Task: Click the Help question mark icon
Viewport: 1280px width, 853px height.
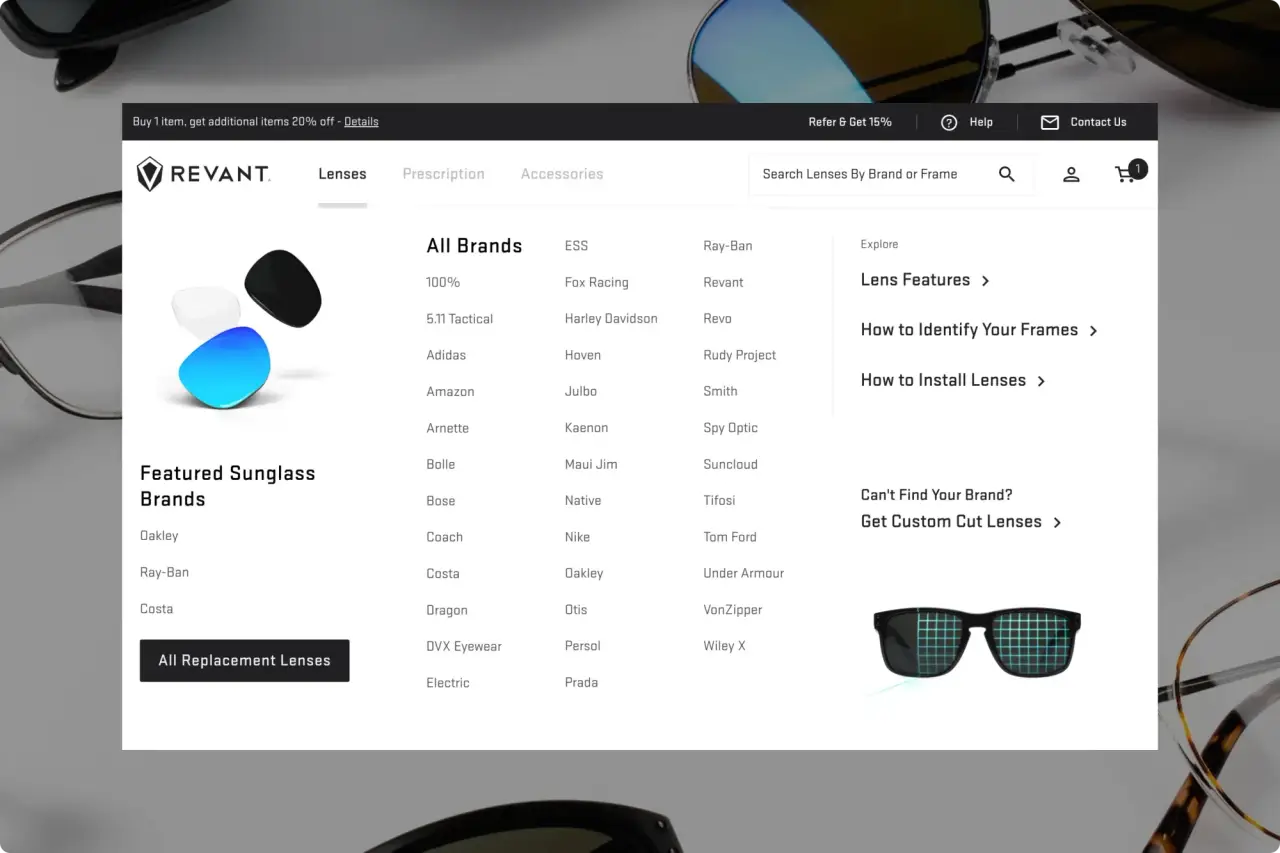Action: click(x=949, y=122)
